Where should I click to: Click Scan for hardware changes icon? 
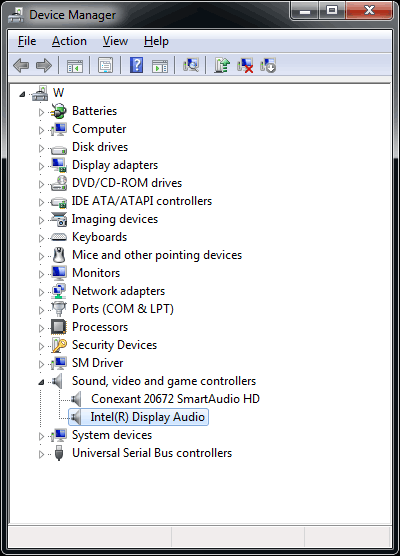click(x=191, y=66)
